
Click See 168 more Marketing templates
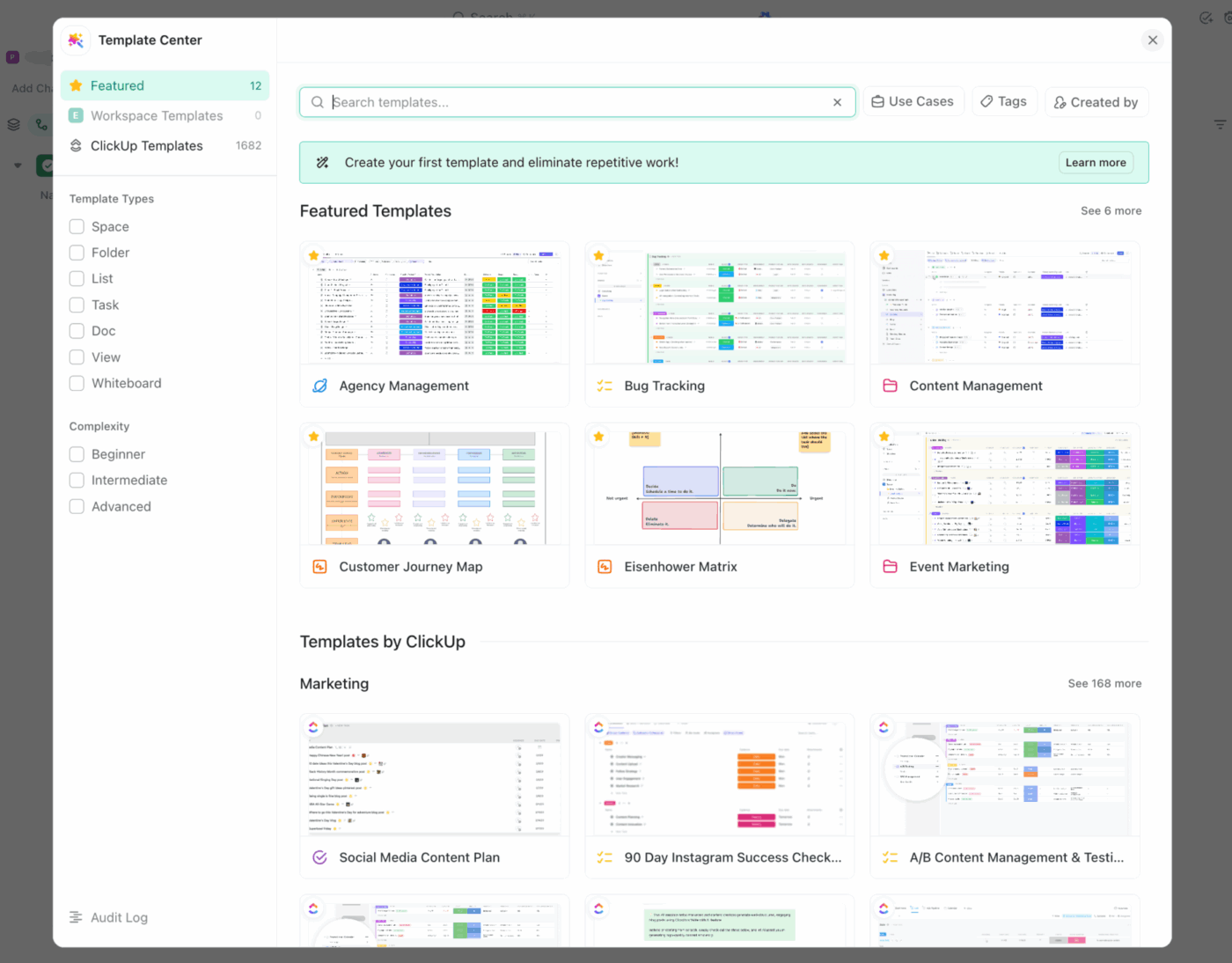[x=1104, y=684]
